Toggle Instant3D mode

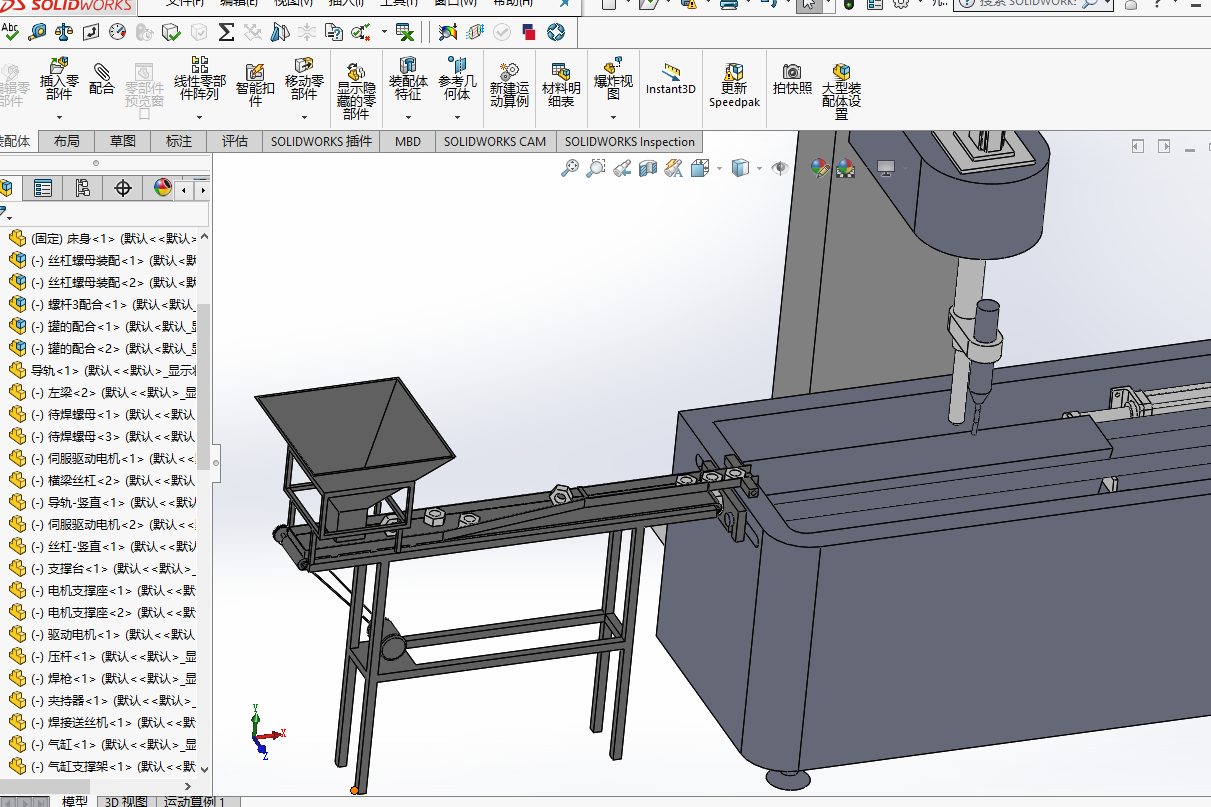(x=670, y=78)
